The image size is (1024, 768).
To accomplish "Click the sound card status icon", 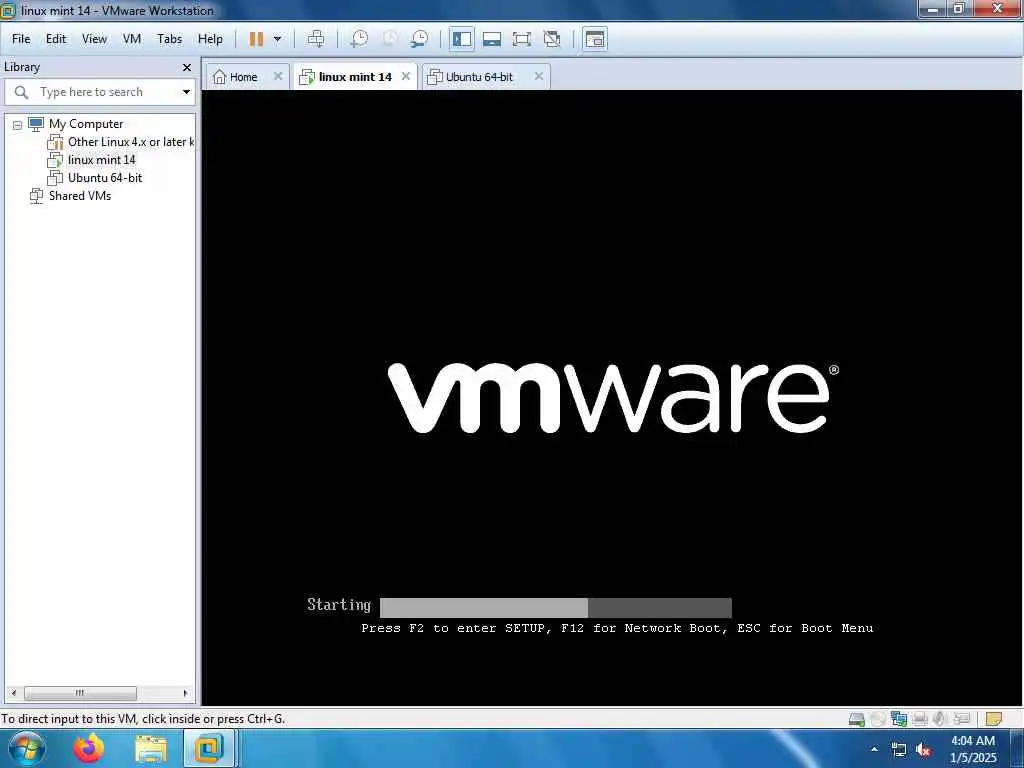I will pyautogui.click(x=939, y=719).
